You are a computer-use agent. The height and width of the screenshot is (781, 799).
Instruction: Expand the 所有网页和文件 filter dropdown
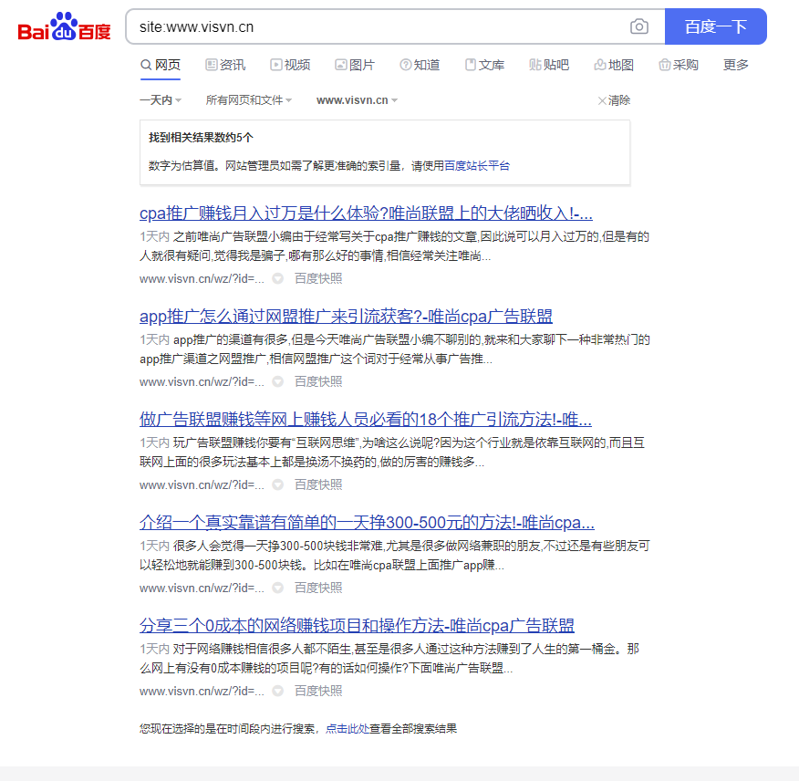249,100
